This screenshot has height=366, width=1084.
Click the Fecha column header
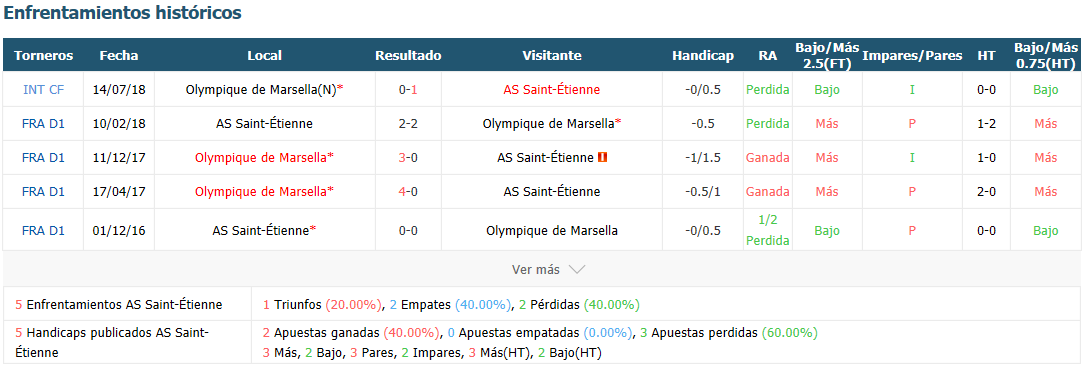pos(119,55)
